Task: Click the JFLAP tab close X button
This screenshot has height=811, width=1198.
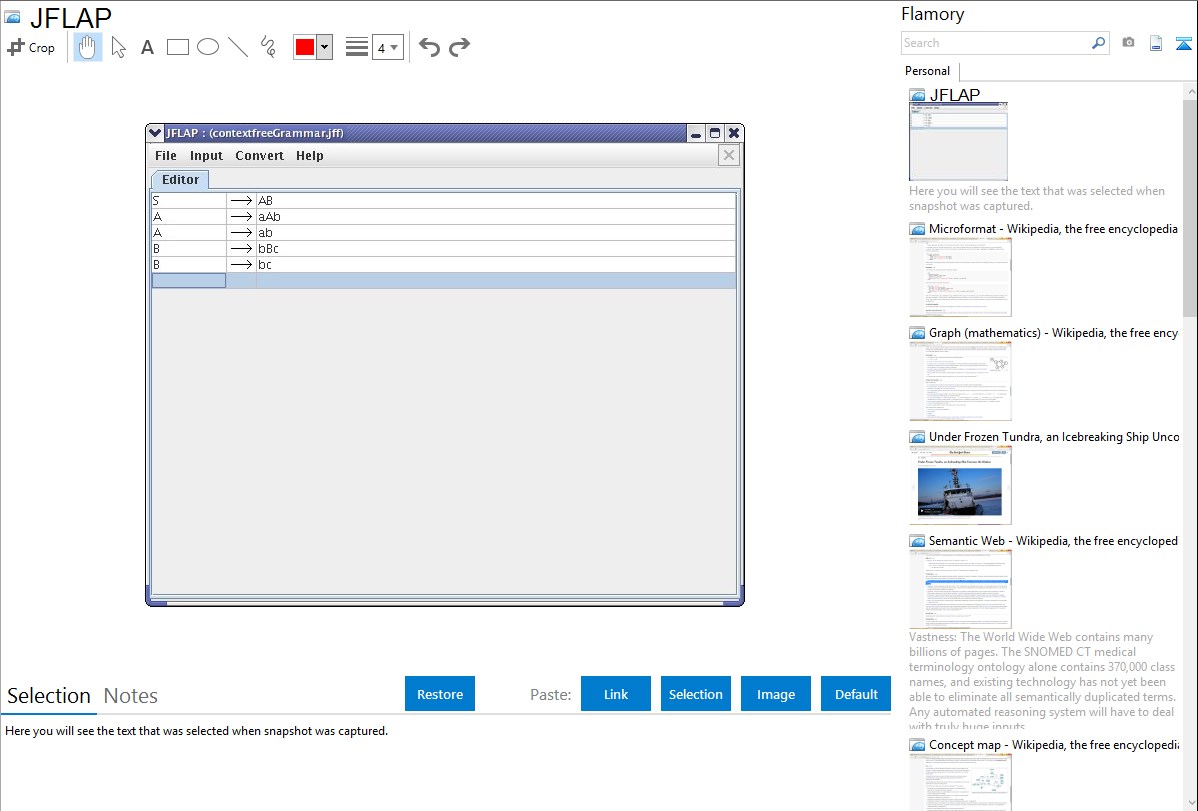Action: tap(729, 156)
